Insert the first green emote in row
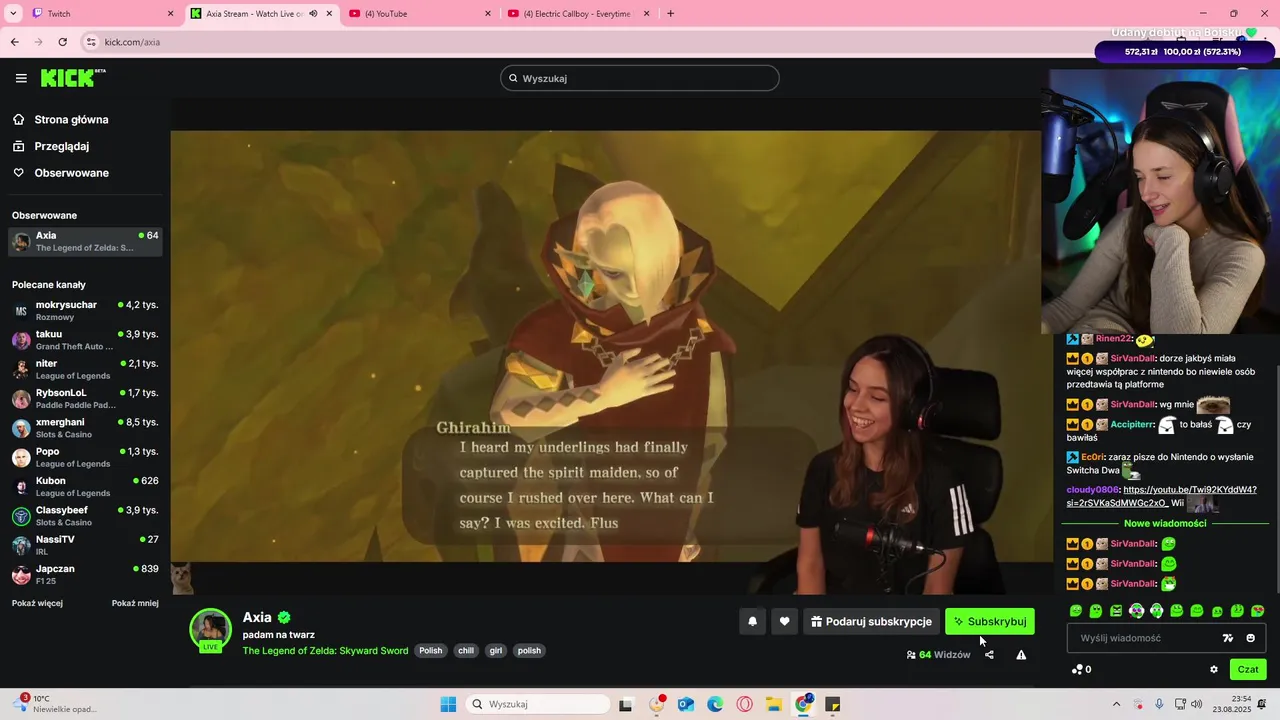Image resolution: width=1280 pixels, height=720 pixels. pyautogui.click(x=1076, y=611)
